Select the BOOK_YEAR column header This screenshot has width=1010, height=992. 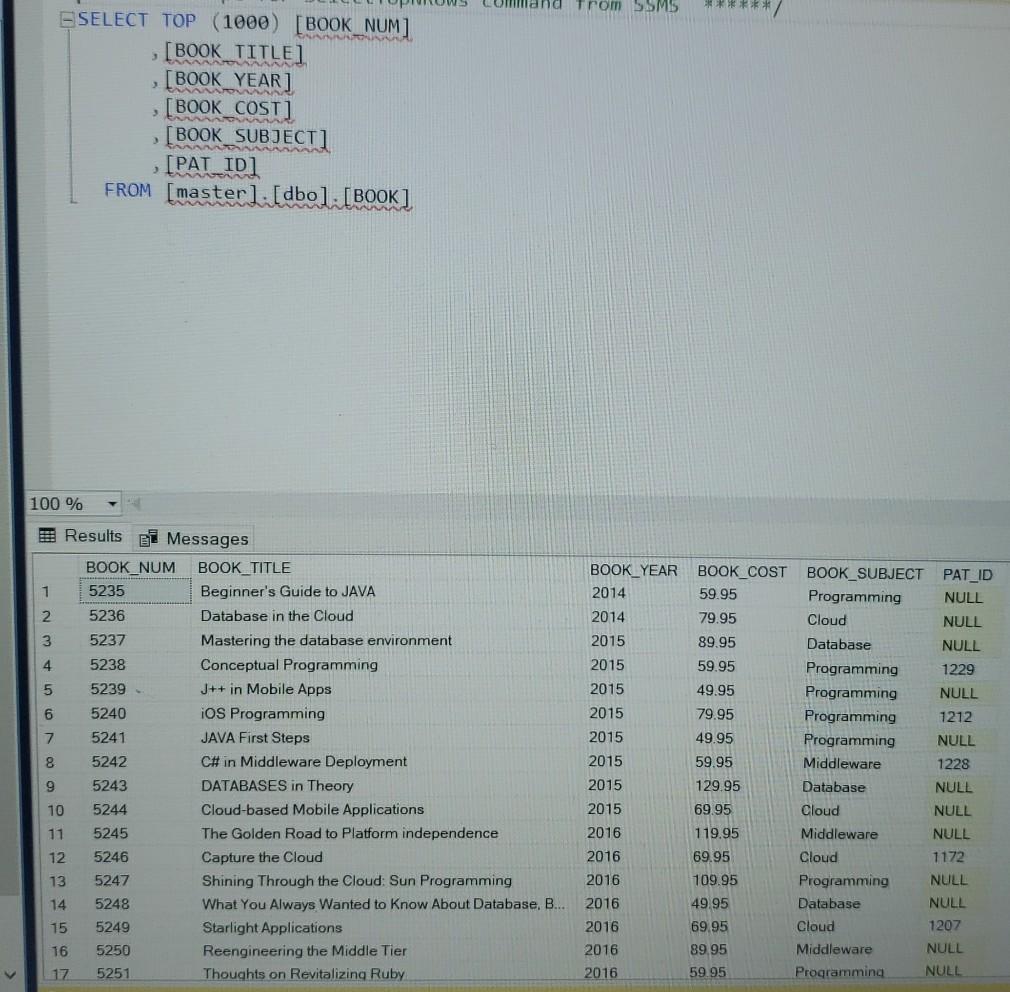point(633,568)
